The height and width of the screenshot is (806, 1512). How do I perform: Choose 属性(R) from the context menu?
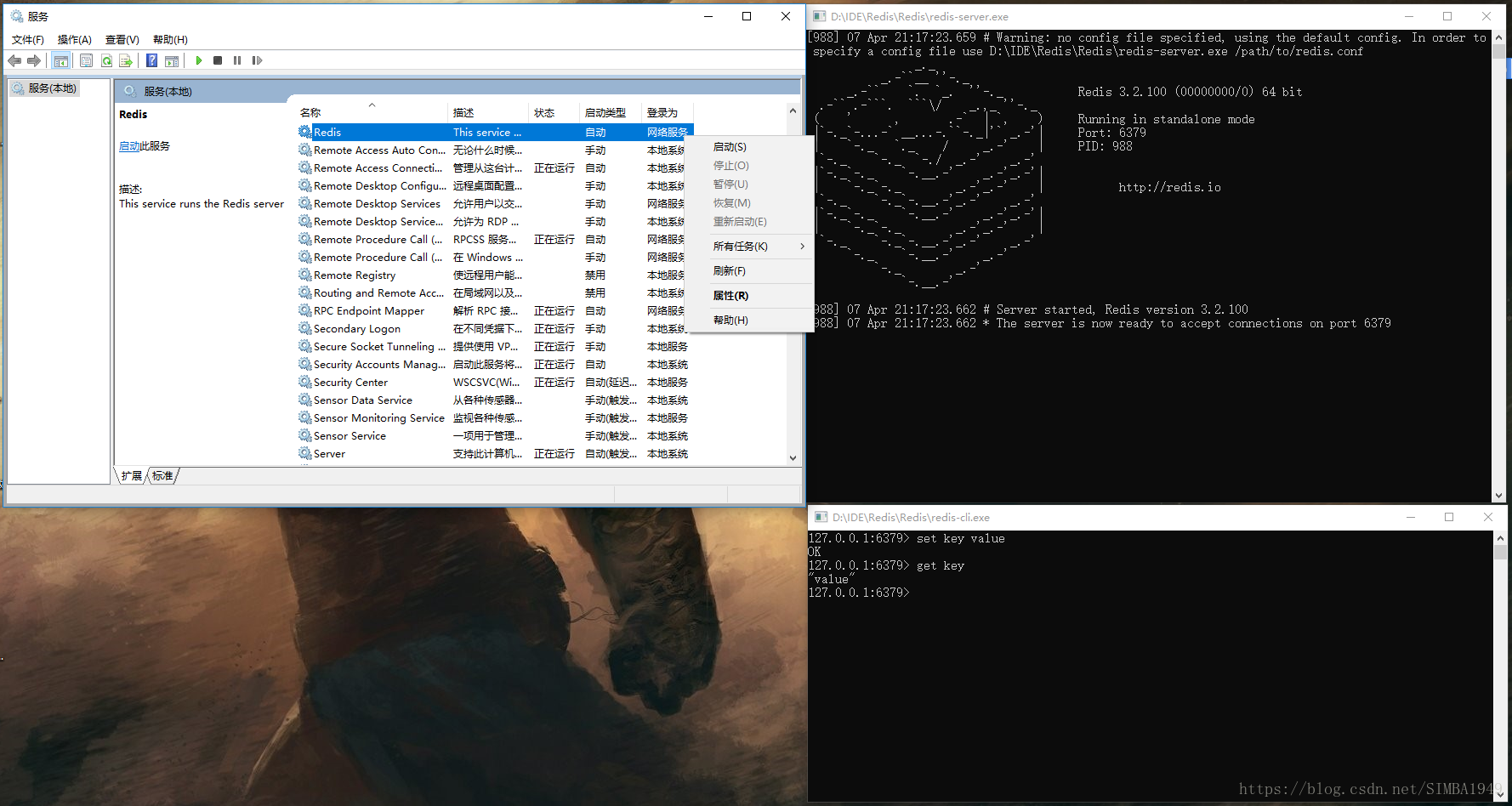tap(751, 296)
